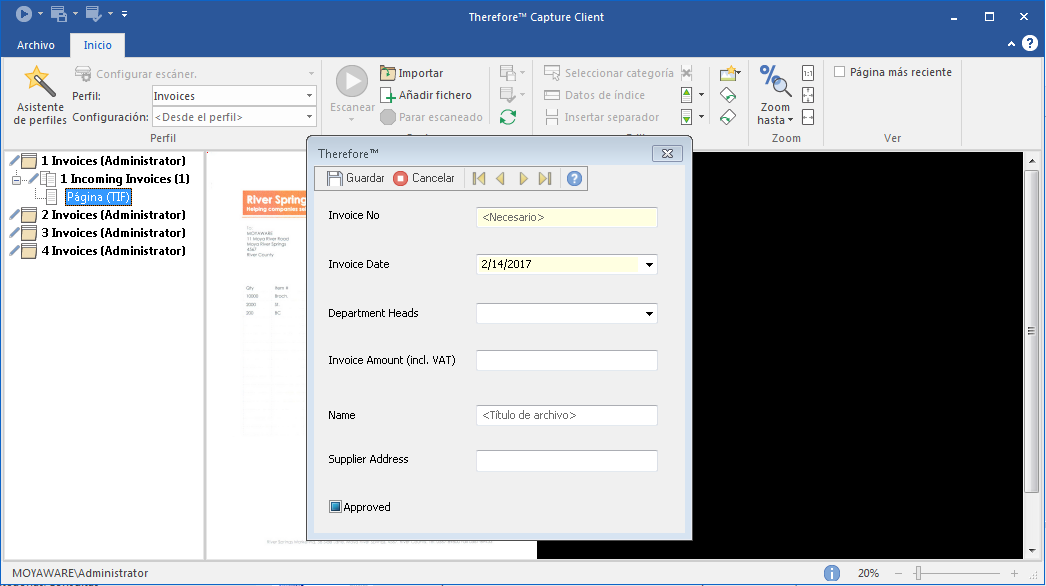Screen dimensions: 1046x586
Task: Open move-down arrow options dropdown
Action: click(701, 117)
